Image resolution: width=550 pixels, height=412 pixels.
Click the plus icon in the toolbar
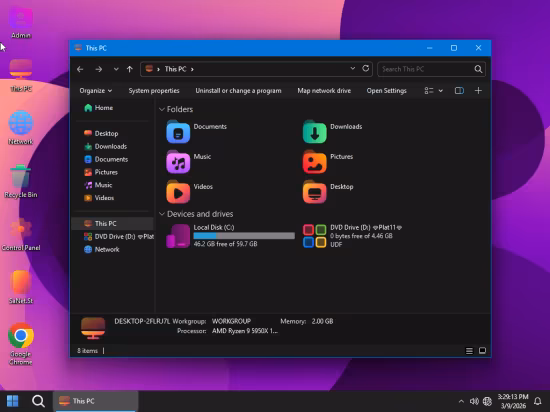coord(478,90)
